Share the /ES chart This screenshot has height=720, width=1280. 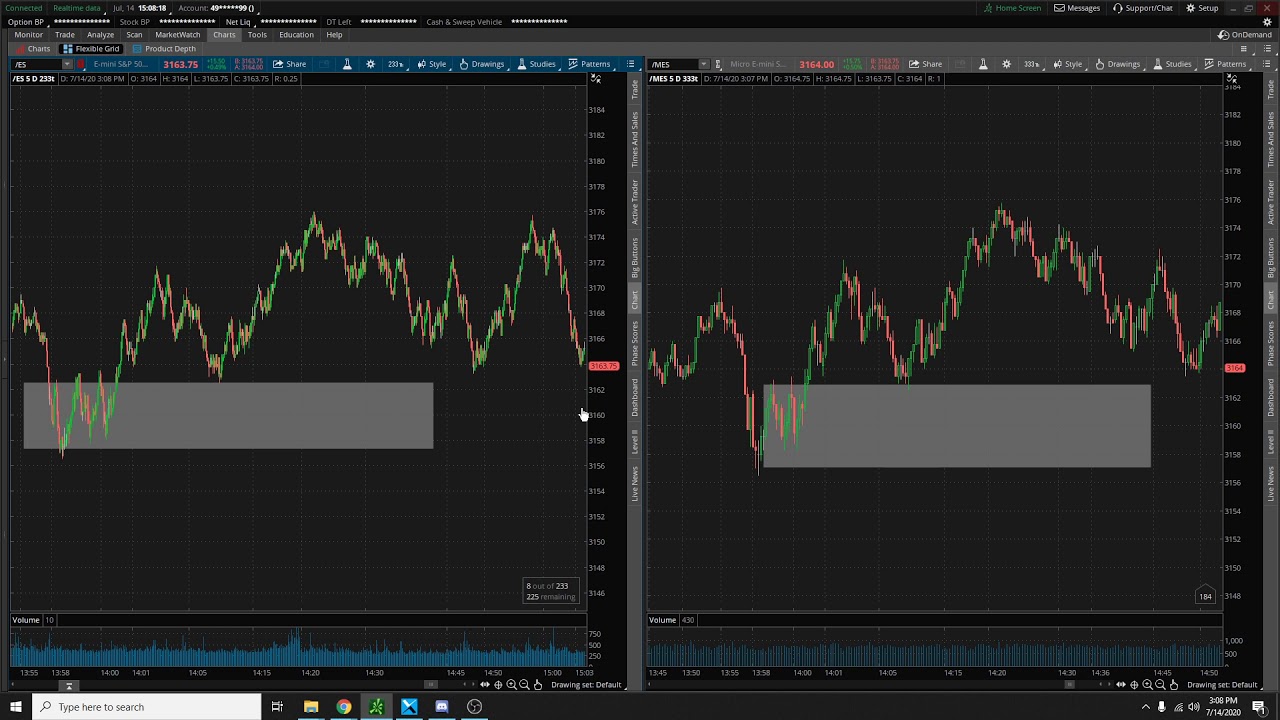pos(289,64)
